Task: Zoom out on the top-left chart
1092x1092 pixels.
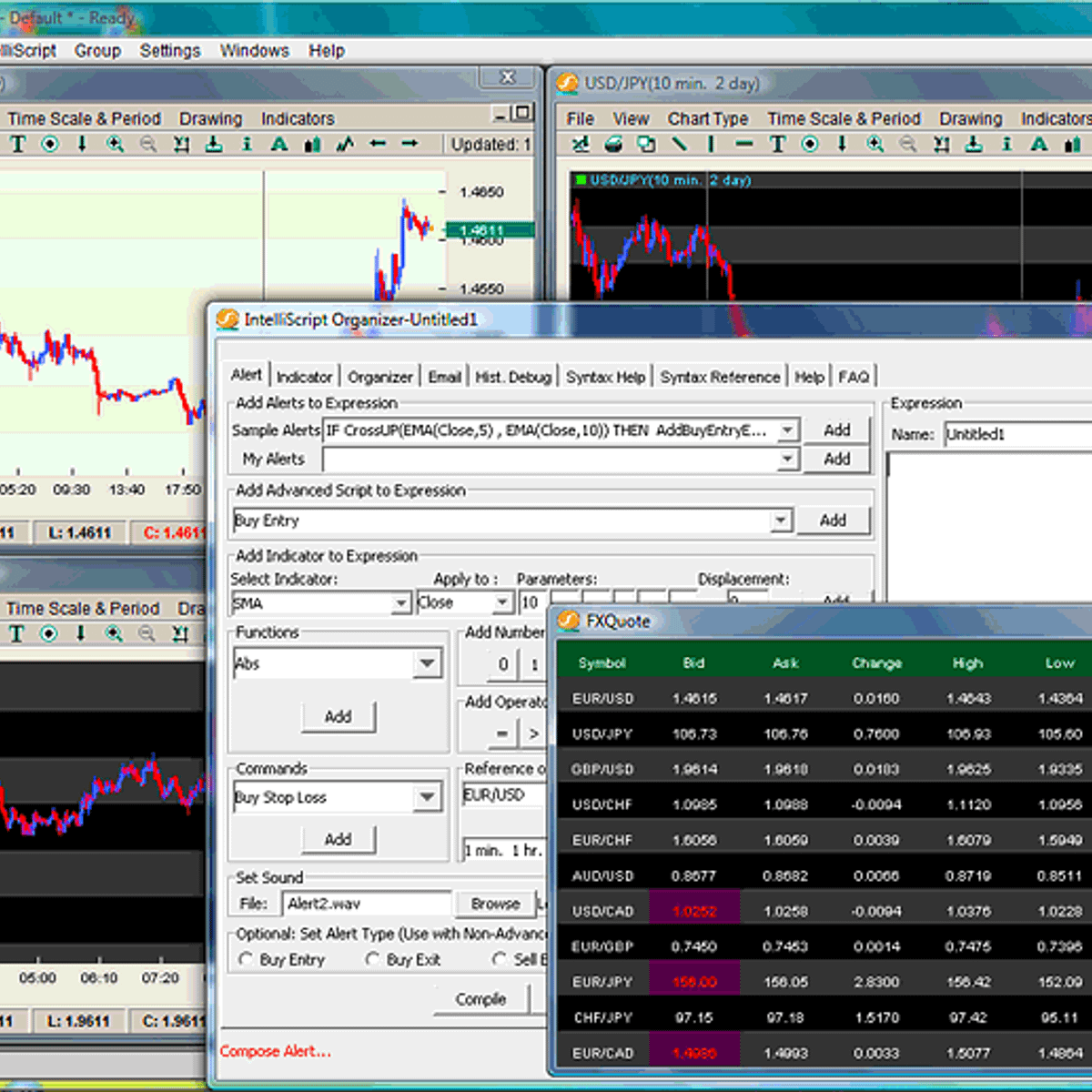Action: coord(148,144)
